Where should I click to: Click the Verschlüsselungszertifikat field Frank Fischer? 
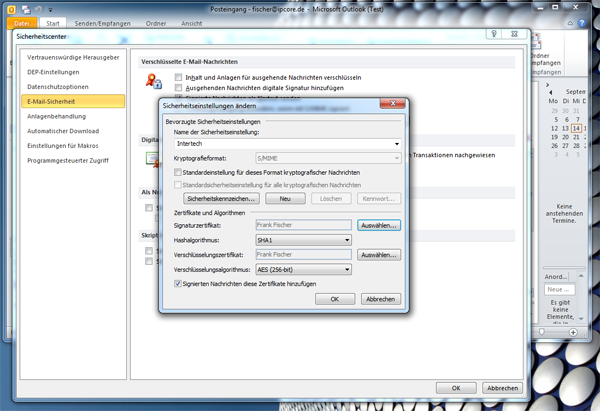click(303, 254)
